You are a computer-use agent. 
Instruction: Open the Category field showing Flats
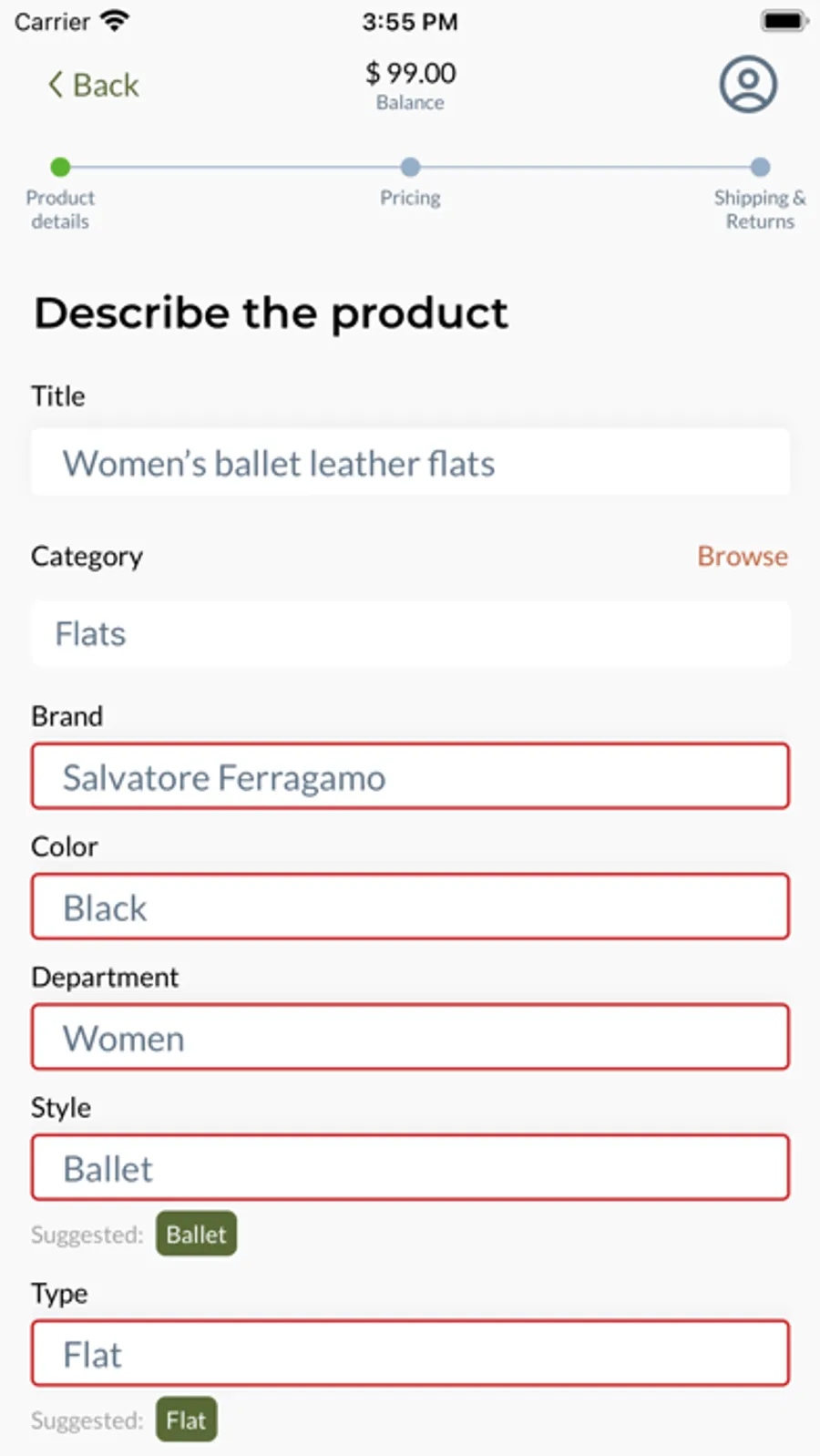[410, 633]
